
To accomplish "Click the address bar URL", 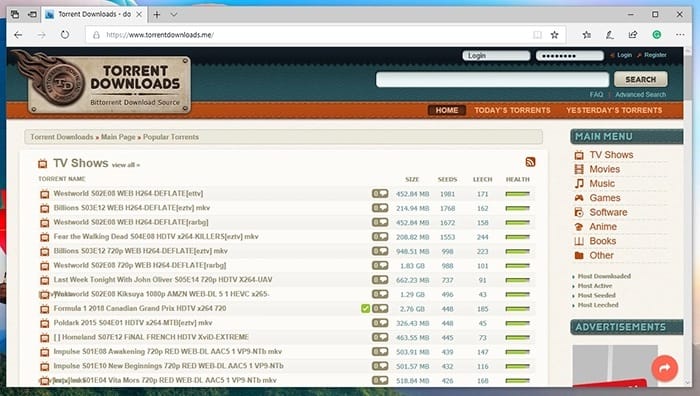I will [x=160, y=35].
